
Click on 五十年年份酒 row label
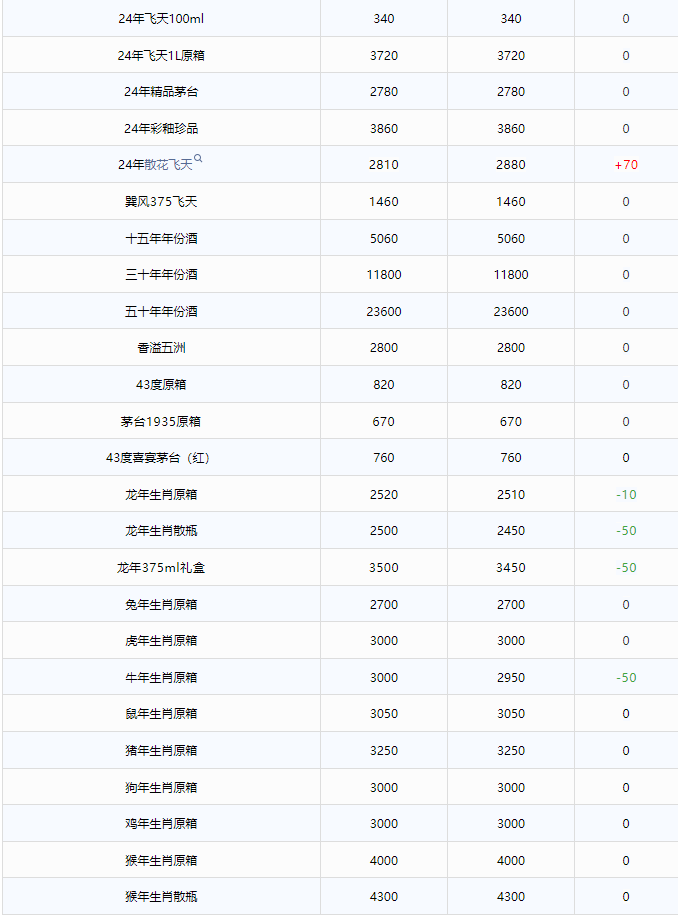161,312
